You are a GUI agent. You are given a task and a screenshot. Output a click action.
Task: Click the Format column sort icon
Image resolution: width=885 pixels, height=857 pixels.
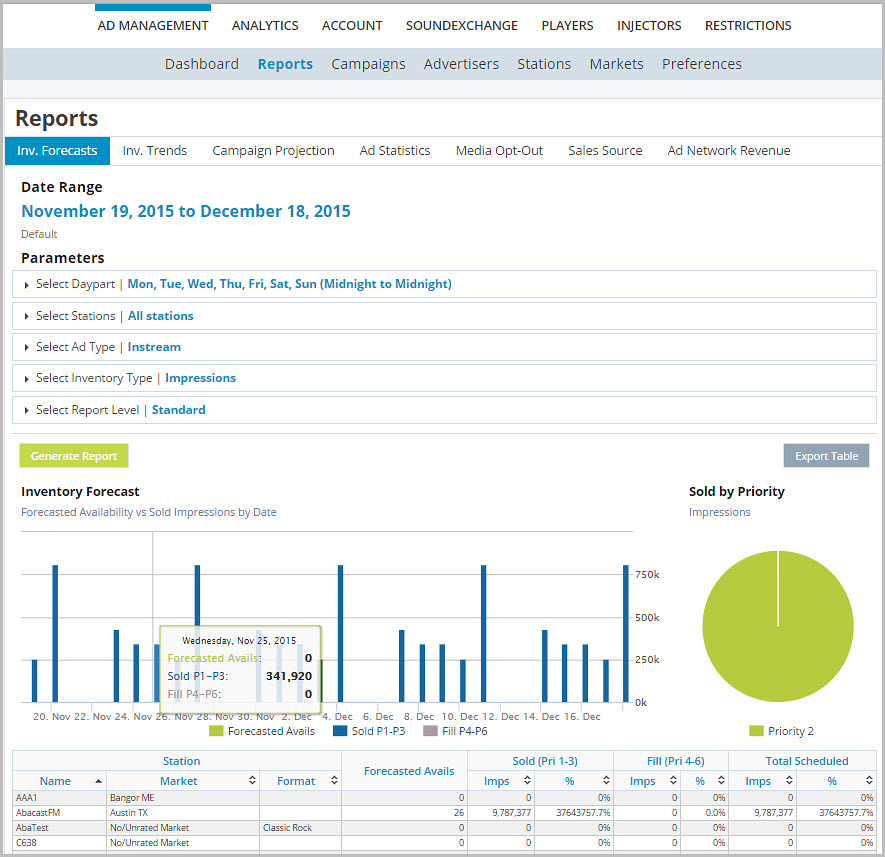(334, 781)
